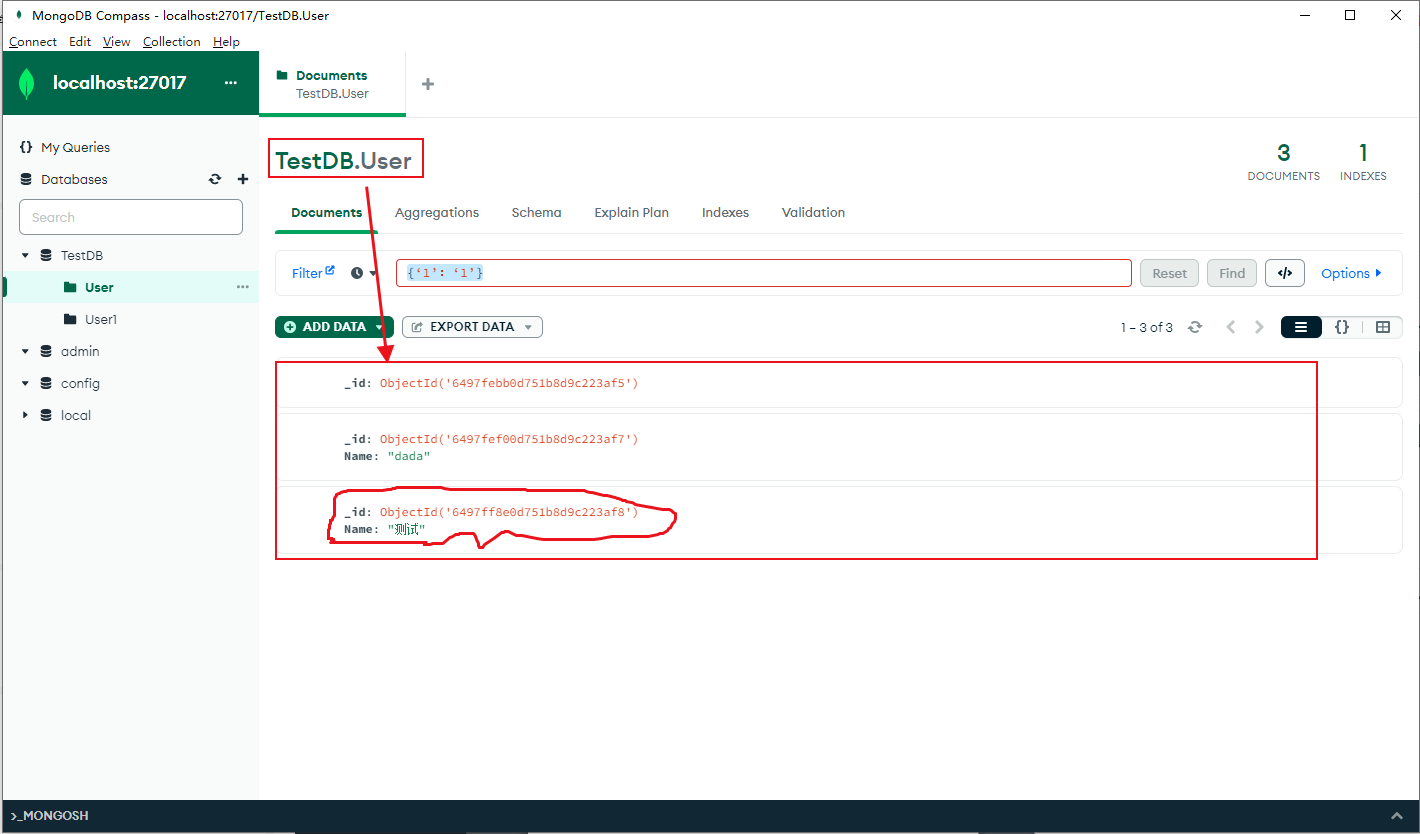Click the localhost:27017 connection title
The width and height of the screenshot is (1420, 834).
tap(120, 83)
